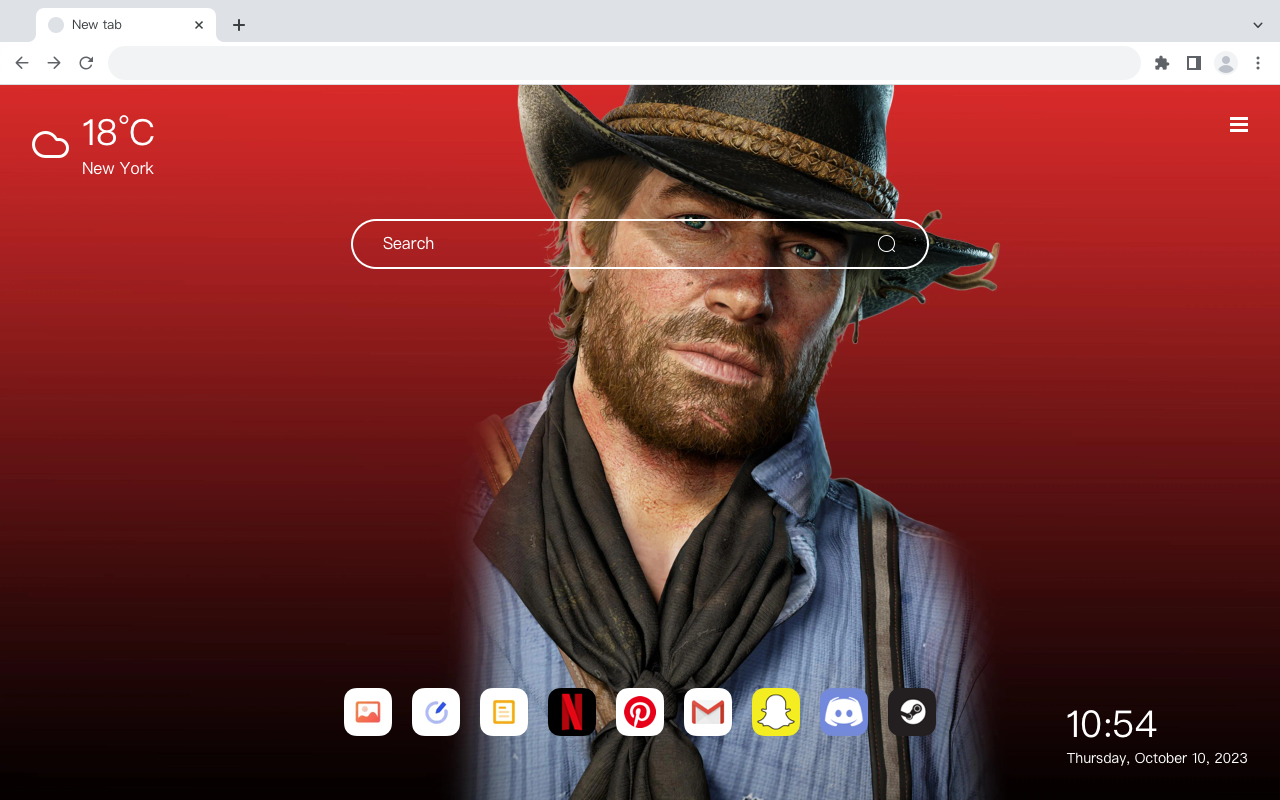Open the Discord shortcut

(844, 712)
